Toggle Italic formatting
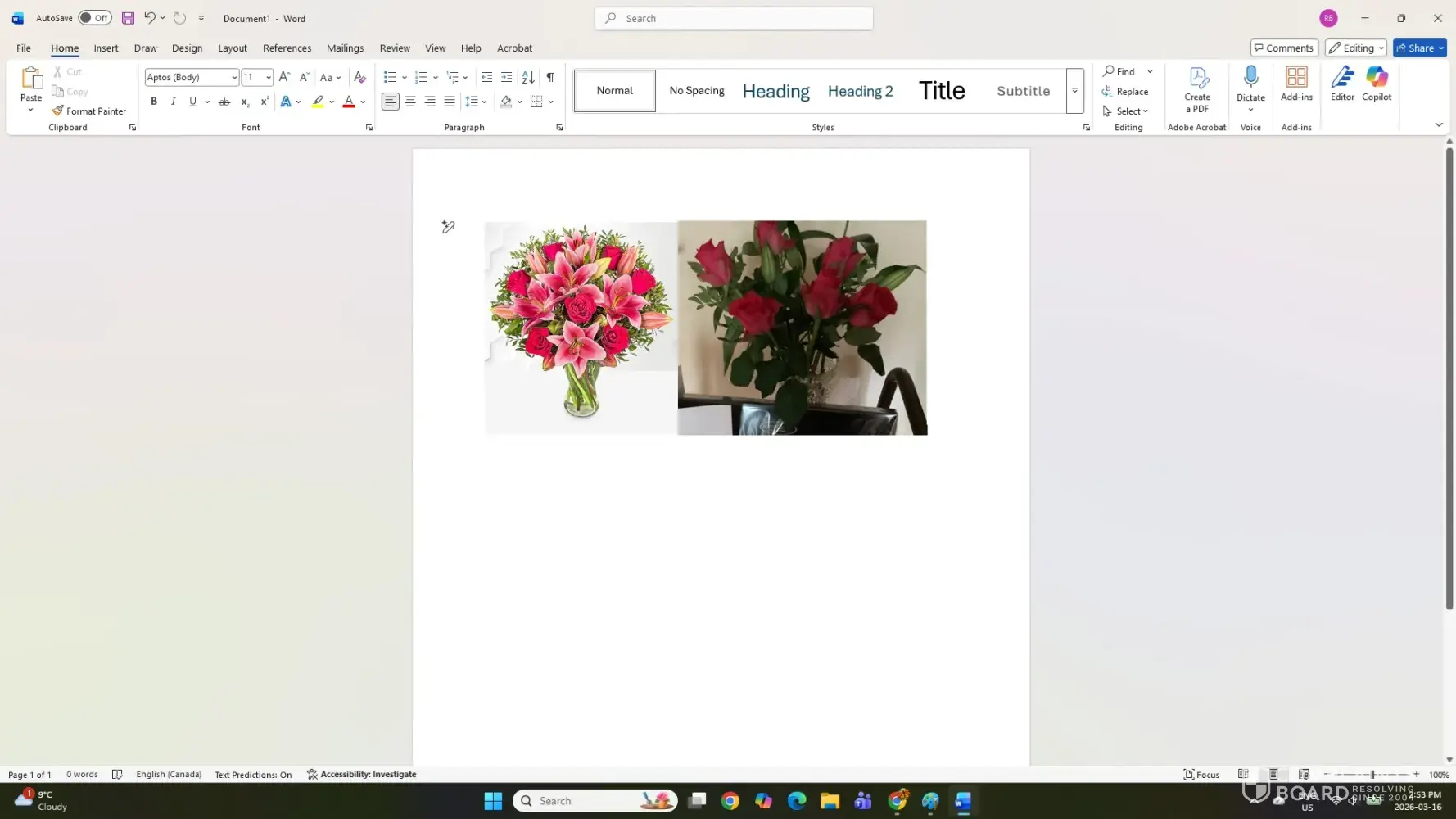Image resolution: width=1456 pixels, height=819 pixels. click(174, 102)
